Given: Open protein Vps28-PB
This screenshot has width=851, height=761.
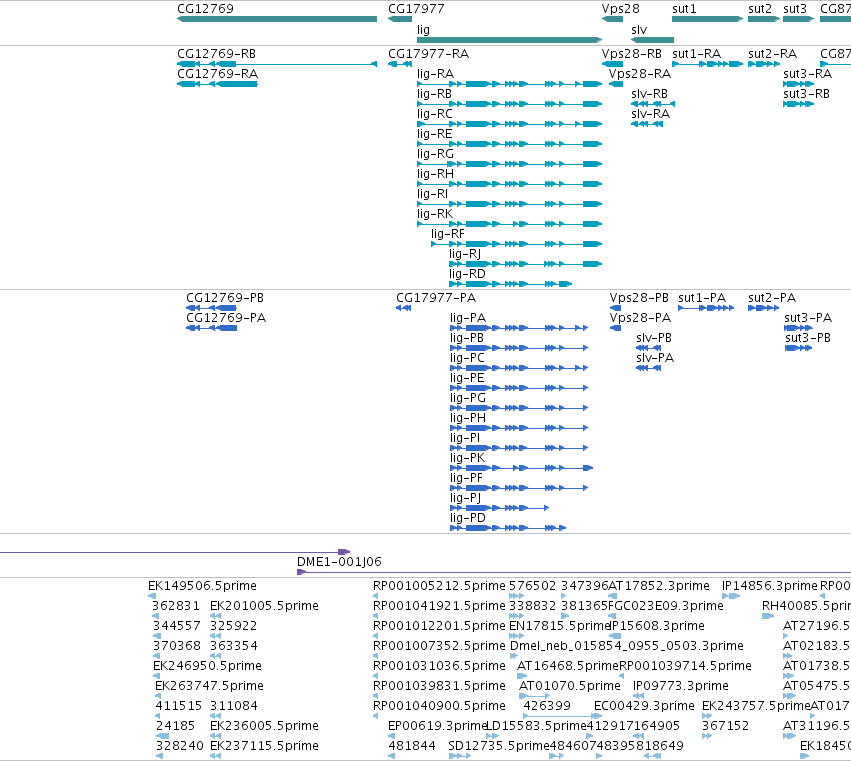Looking at the screenshot, I should (615, 308).
